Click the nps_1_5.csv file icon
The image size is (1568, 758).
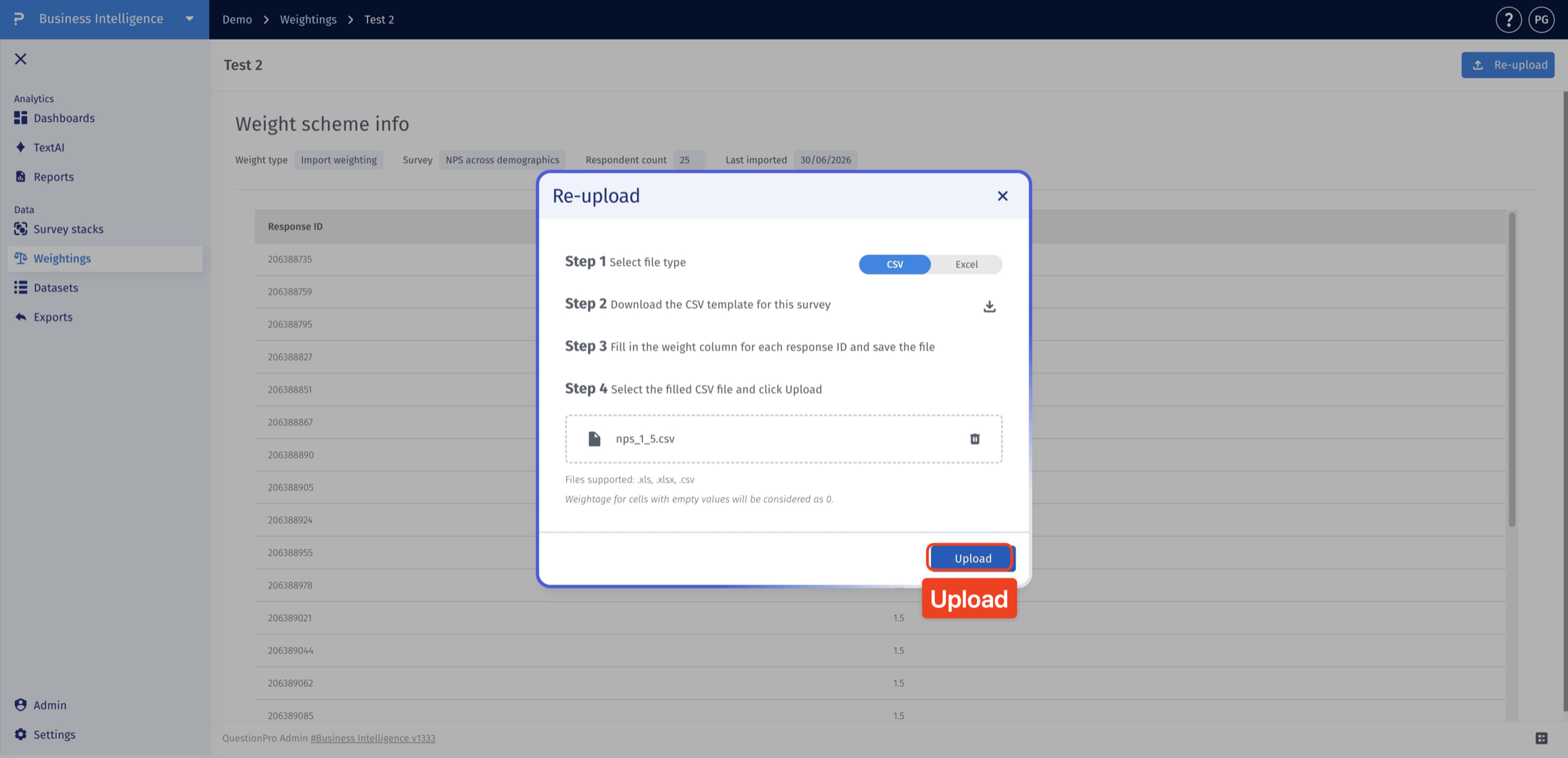pyautogui.click(x=594, y=439)
